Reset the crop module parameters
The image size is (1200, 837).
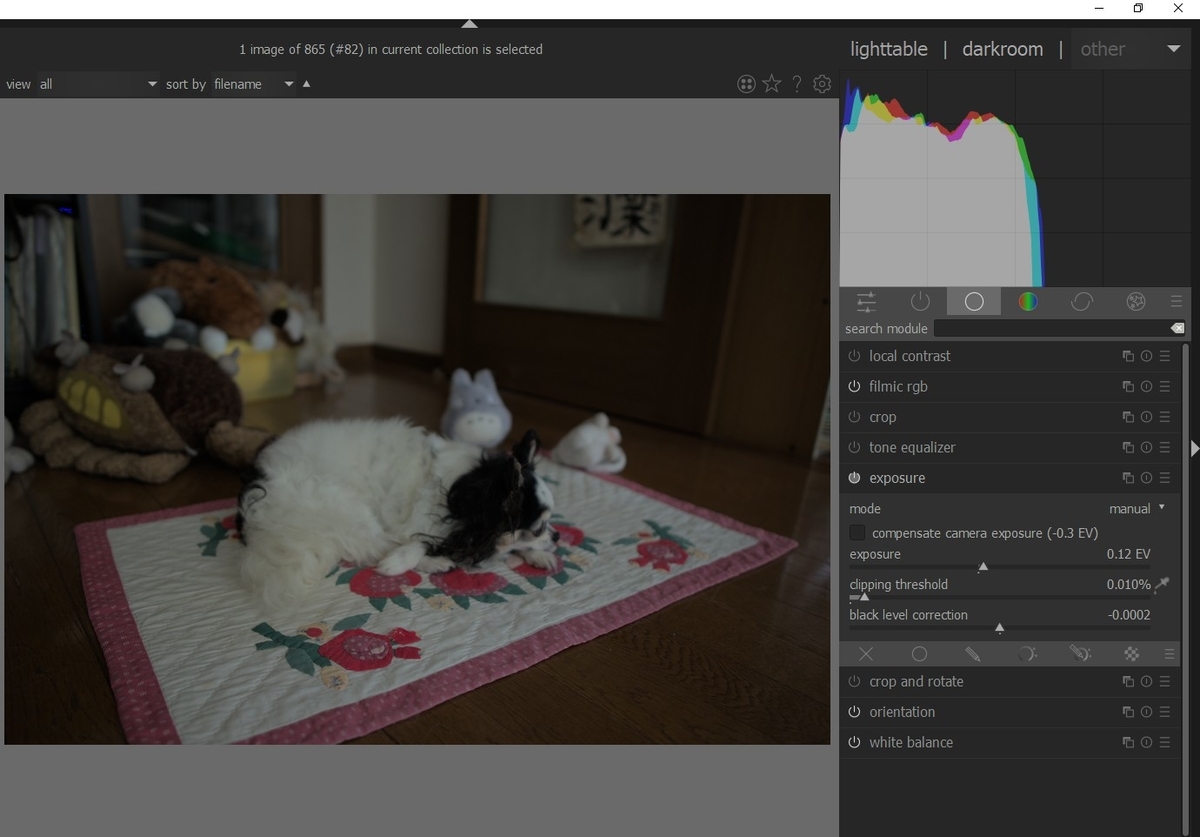tap(1146, 417)
